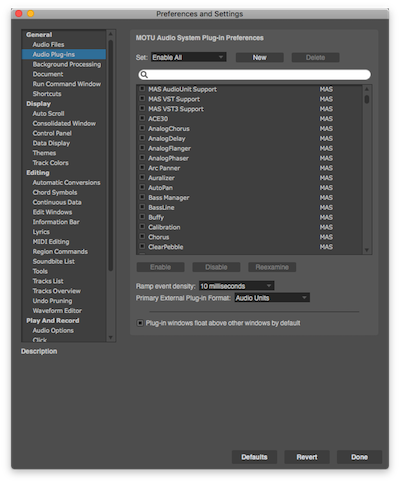
Task: Select the AnalogPhaser plug-in row
Action: click(x=249, y=158)
